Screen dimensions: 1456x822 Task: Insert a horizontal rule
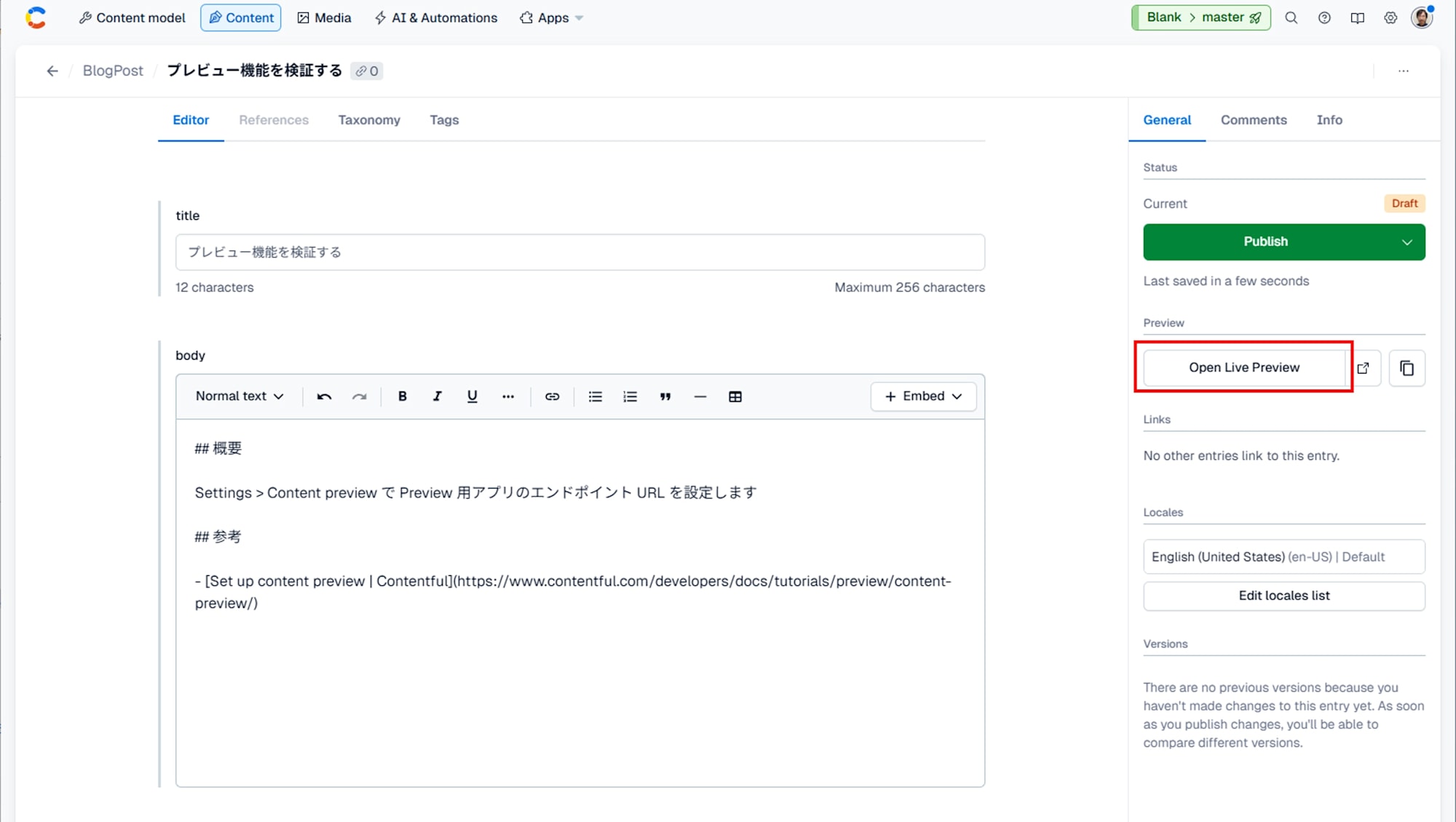coord(700,396)
